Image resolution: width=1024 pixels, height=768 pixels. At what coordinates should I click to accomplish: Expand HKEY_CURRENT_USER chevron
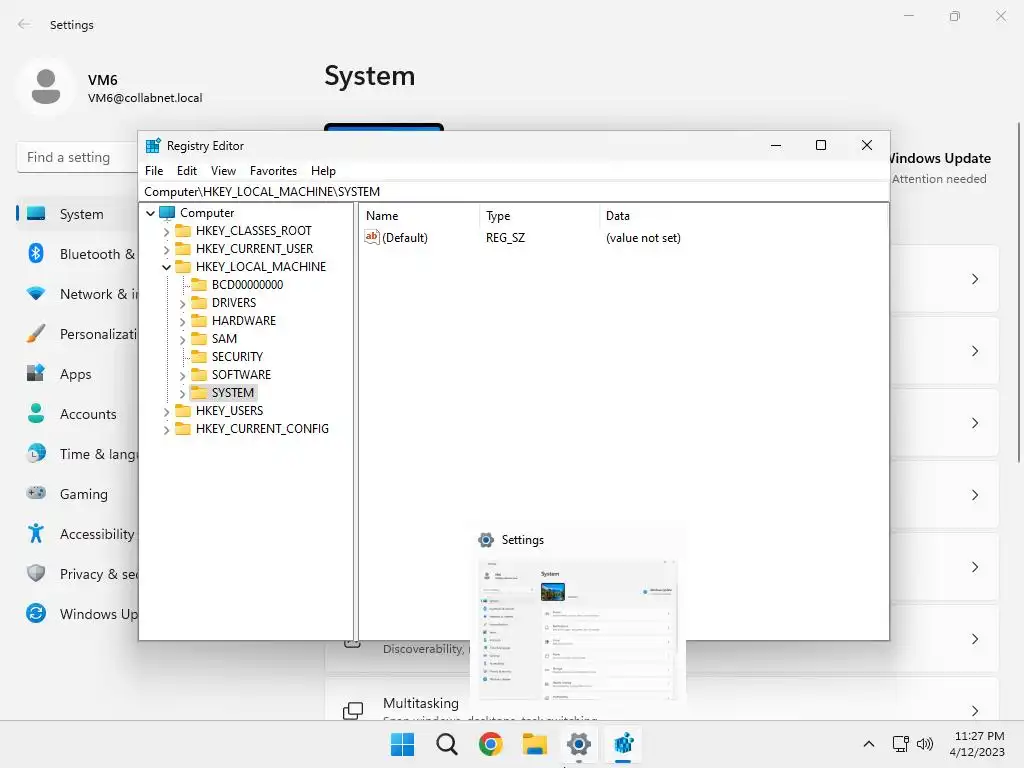pos(166,249)
